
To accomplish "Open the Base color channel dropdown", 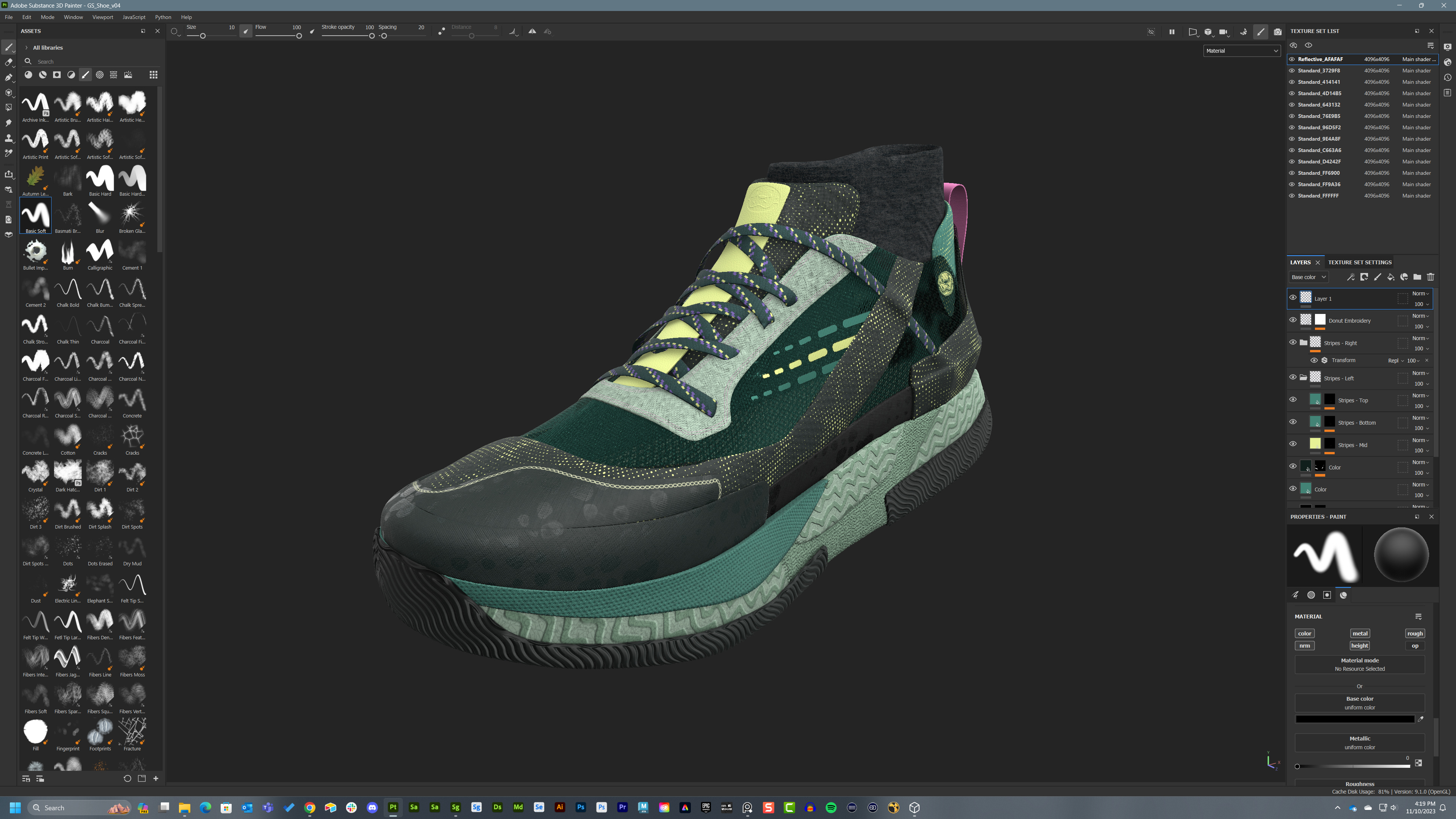I will click(x=1308, y=277).
